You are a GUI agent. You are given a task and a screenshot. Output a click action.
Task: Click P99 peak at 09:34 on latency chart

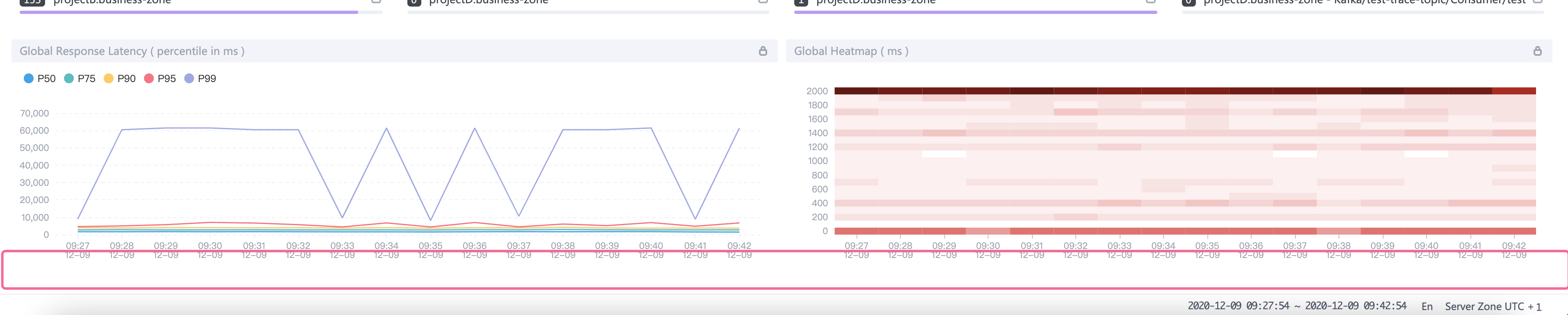[386, 128]
